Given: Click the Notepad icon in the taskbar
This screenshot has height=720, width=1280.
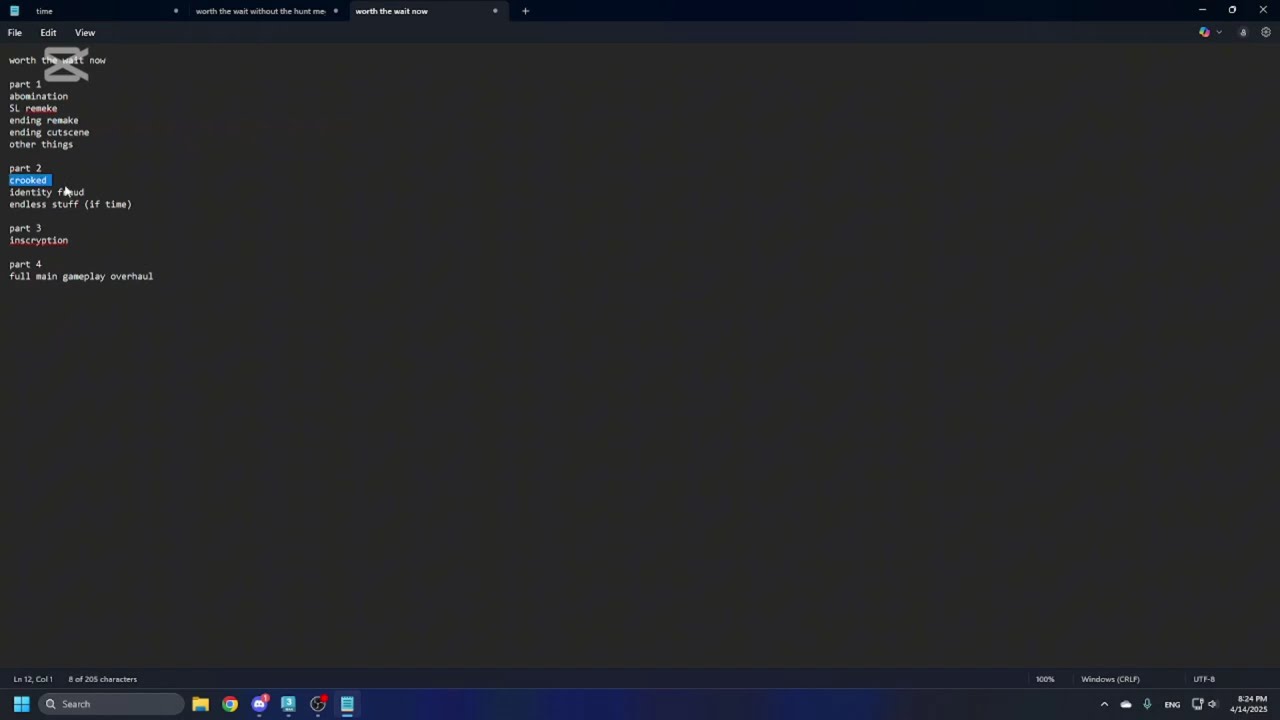Looking at the screenshot, I should [347, 704].
